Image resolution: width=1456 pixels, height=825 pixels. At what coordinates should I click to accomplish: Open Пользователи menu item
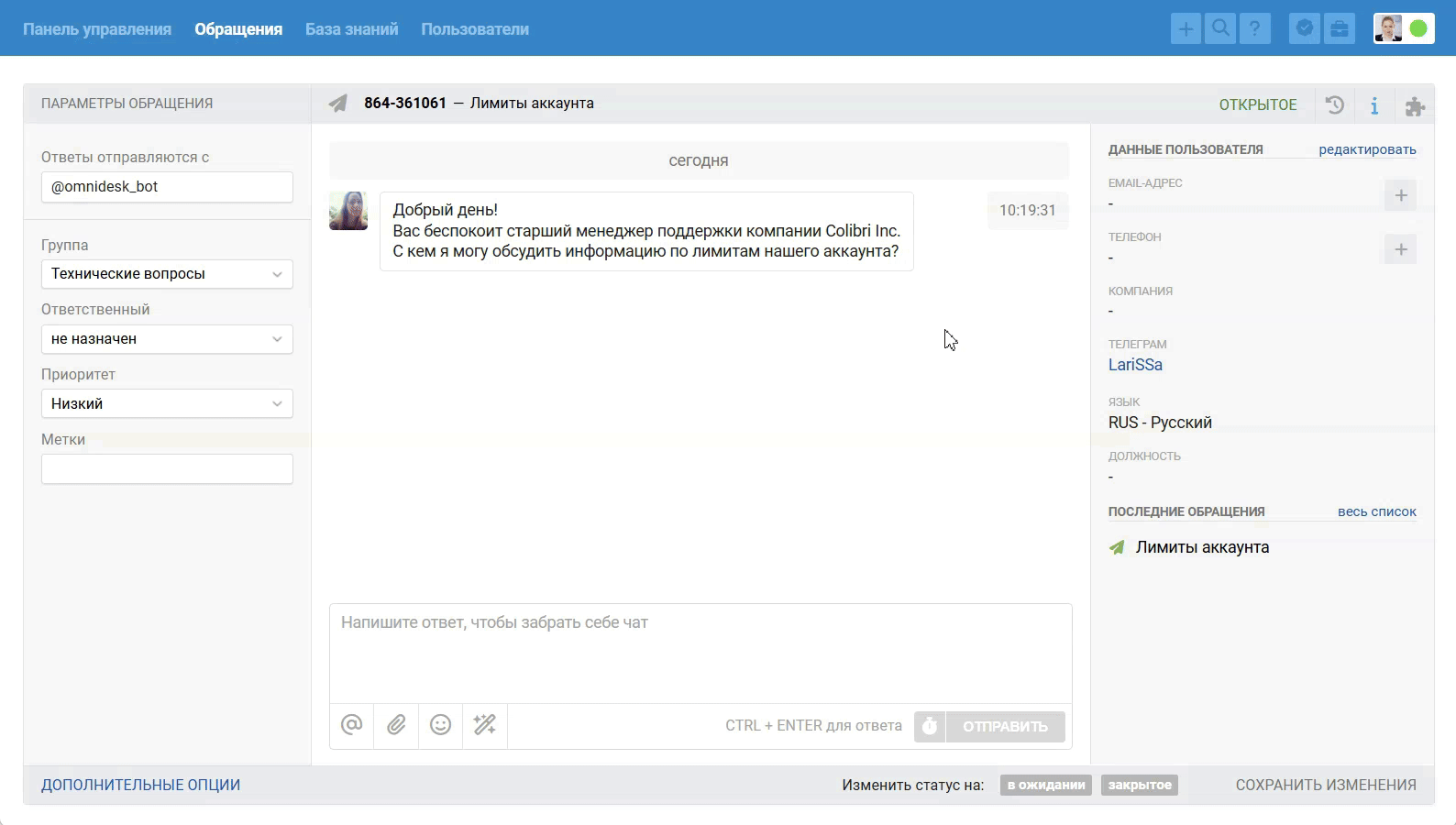(x=475, y=29)
